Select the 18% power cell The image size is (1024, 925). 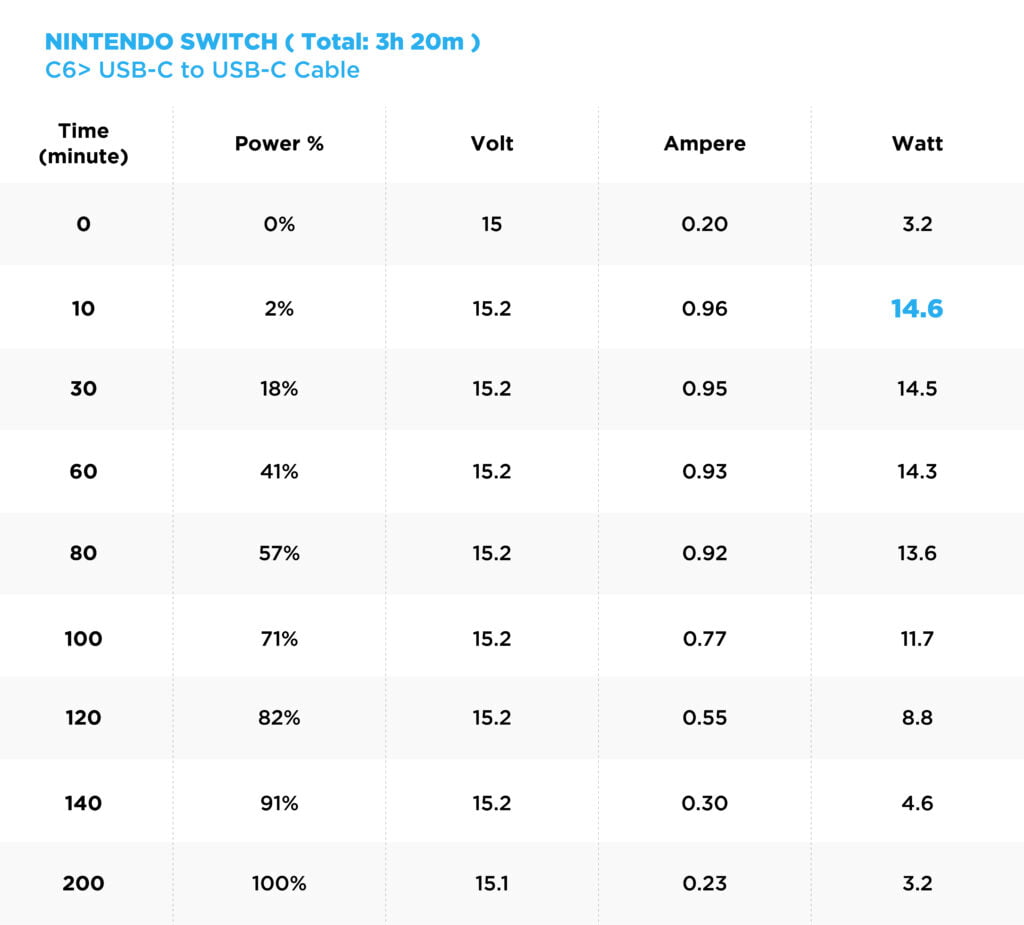point(279,389)
